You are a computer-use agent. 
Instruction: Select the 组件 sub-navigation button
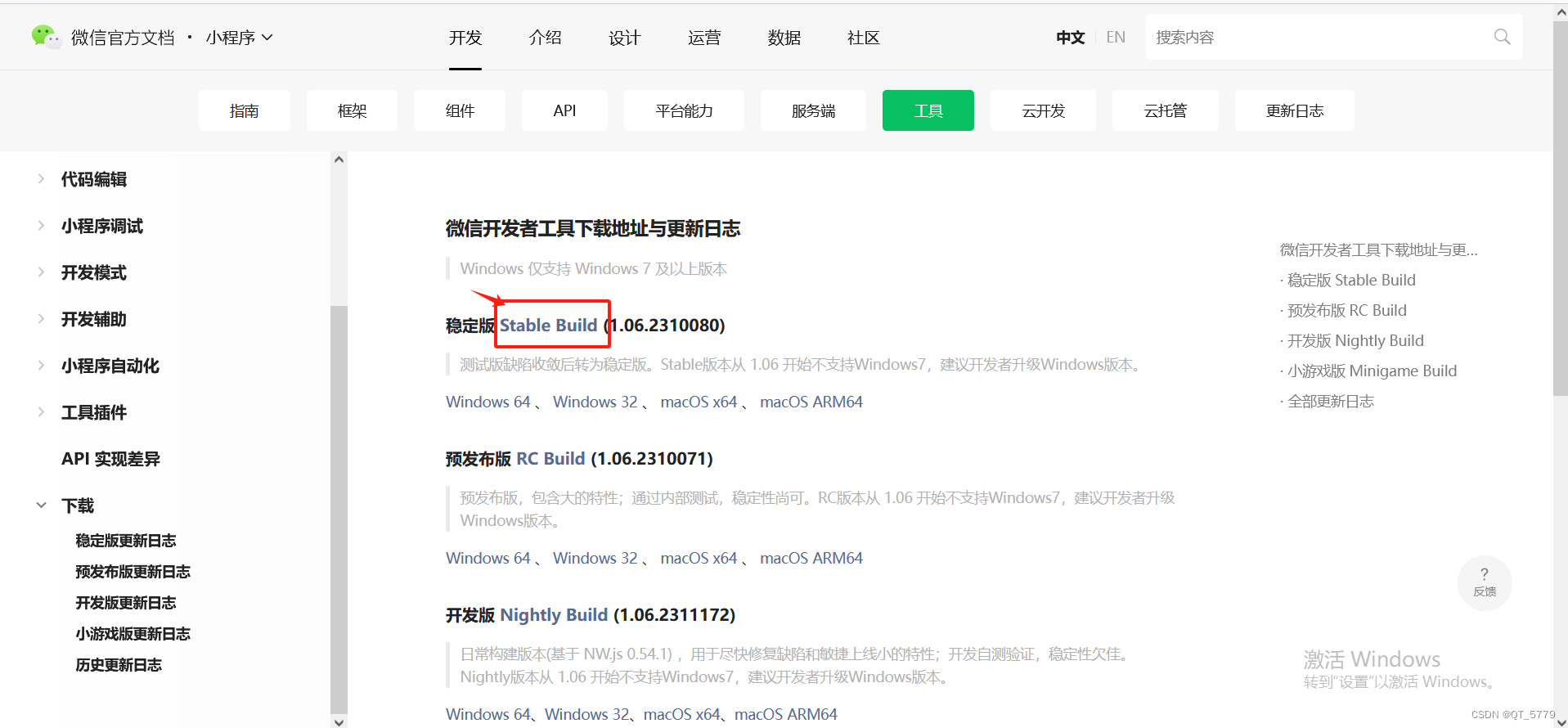click(x=460, y=110)
